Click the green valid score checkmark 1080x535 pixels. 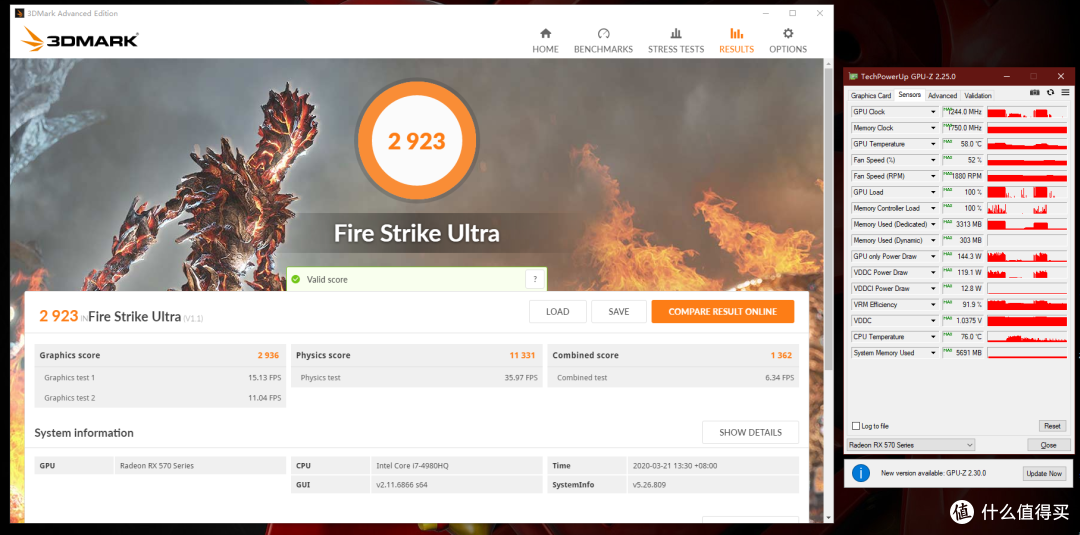(295, 280)
